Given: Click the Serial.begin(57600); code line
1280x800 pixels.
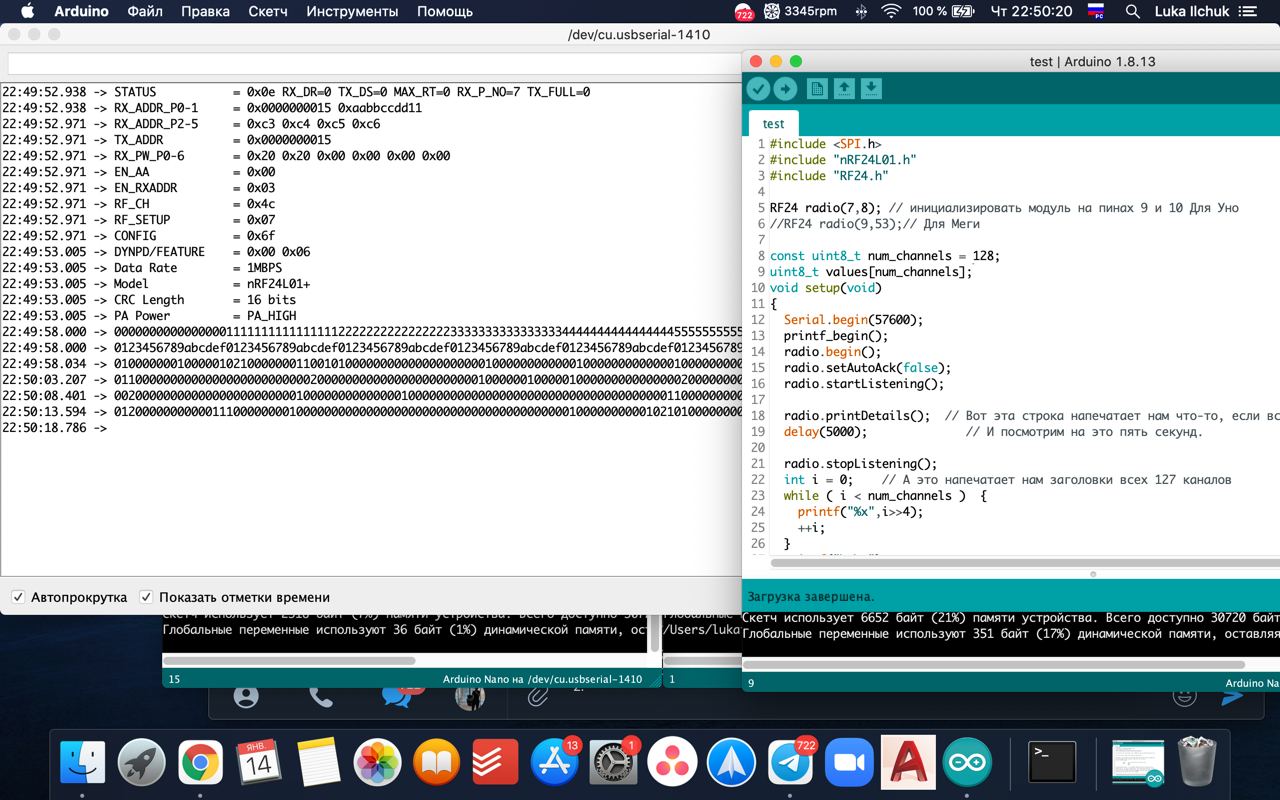Looking at the screenshot, I should click(854, 320).
